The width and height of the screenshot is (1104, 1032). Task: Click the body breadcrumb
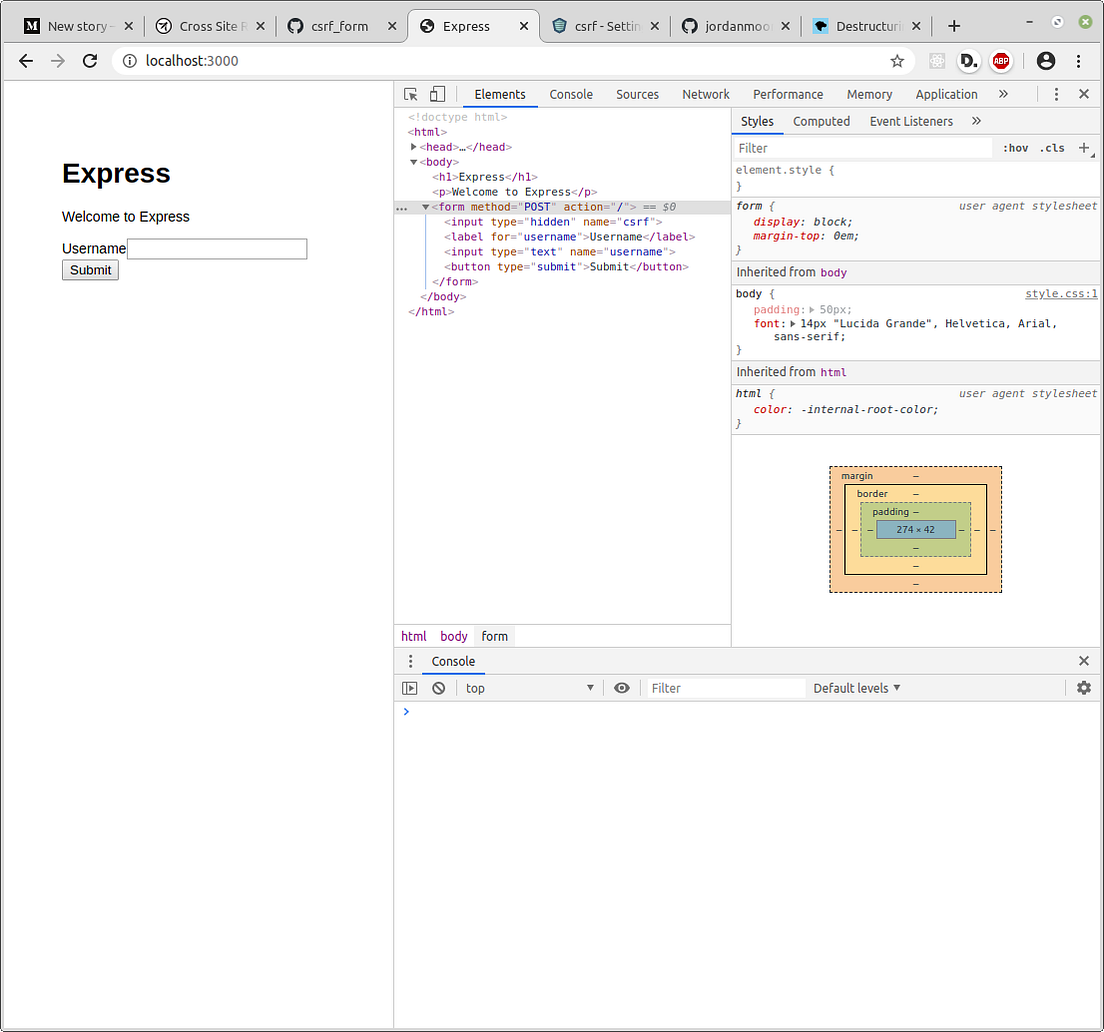click(x=453, y=636)
